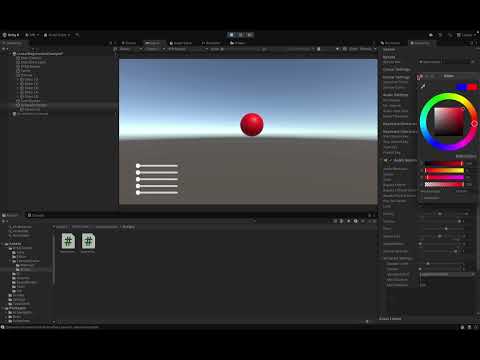Open the color mode dropdown below the color wheel
This screenshot has height=360, width=480.
(466, 156)
